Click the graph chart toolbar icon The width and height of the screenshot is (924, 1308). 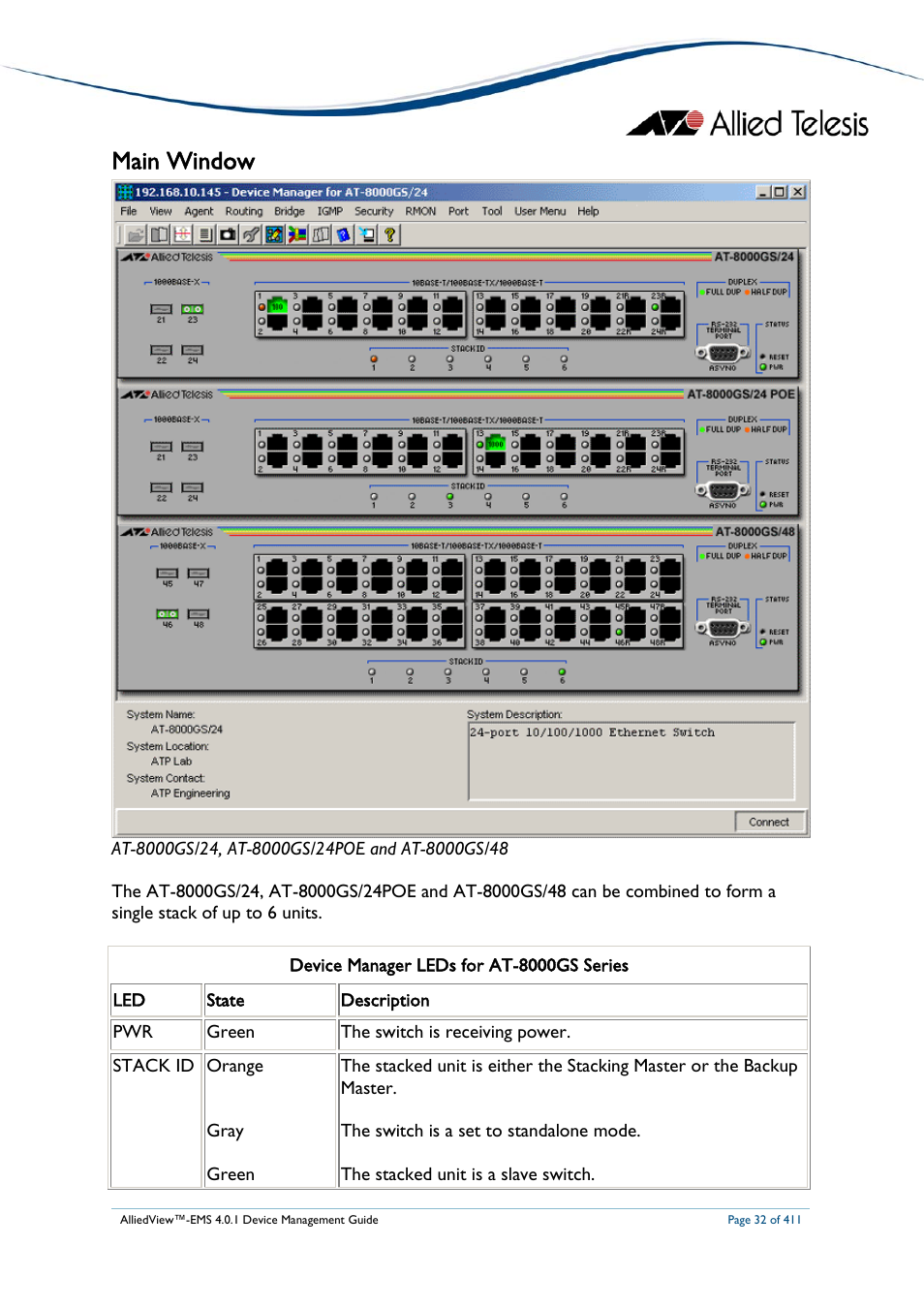click(274, 234)
